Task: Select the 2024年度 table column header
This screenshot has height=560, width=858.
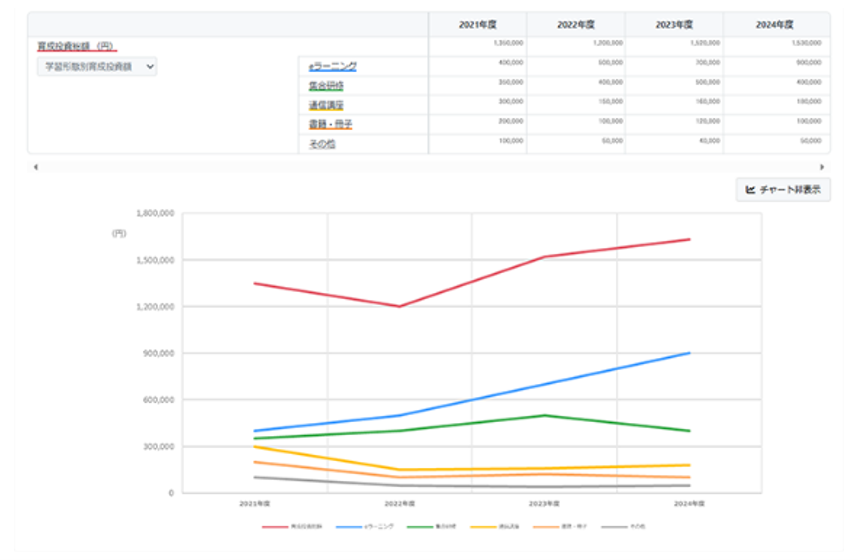Action: click(775, 25)
